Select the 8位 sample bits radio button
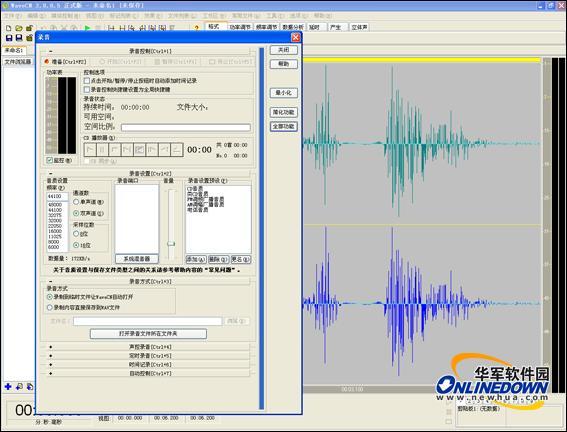 pos(76,234)
